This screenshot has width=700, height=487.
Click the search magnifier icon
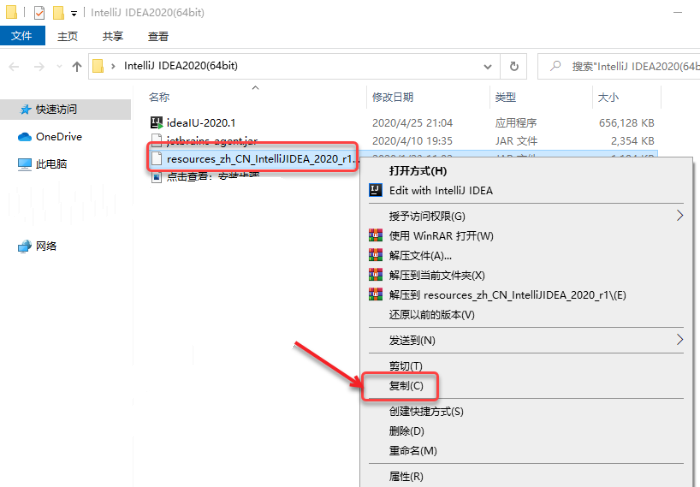click(x=555, y=66)
